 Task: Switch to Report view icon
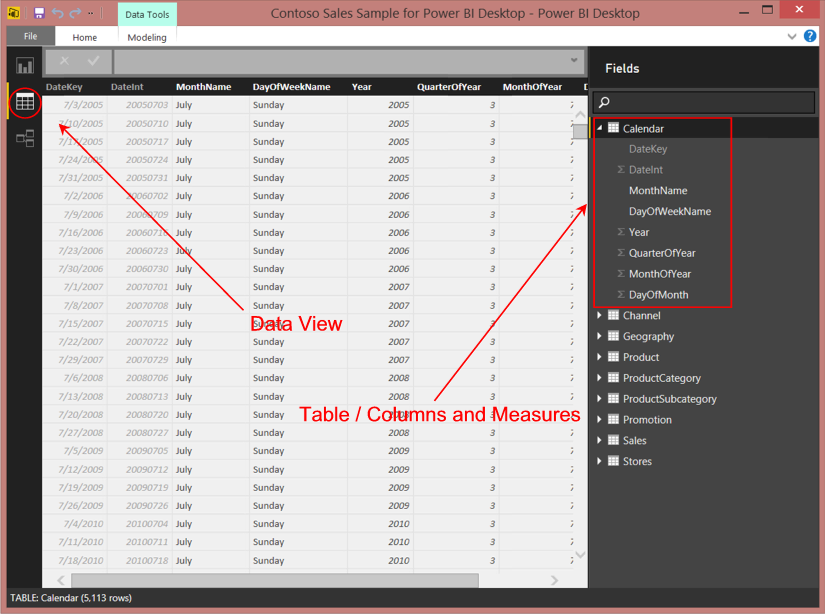(25, 66)
